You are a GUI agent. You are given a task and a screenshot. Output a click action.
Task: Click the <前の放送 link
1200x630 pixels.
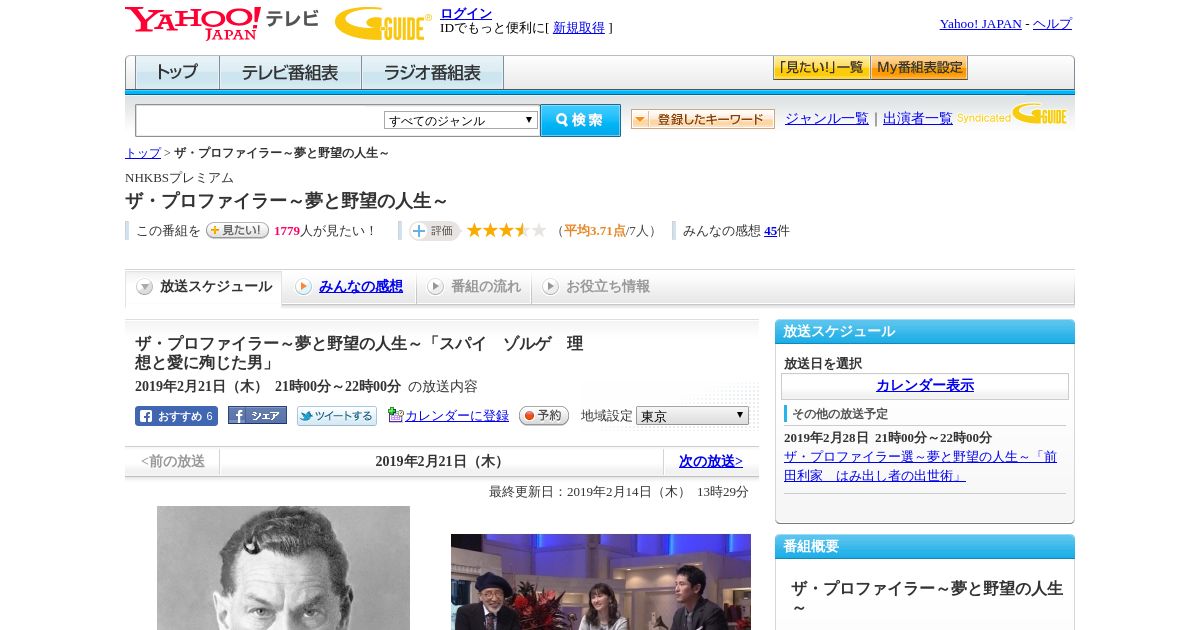click(x=173, y=461)
